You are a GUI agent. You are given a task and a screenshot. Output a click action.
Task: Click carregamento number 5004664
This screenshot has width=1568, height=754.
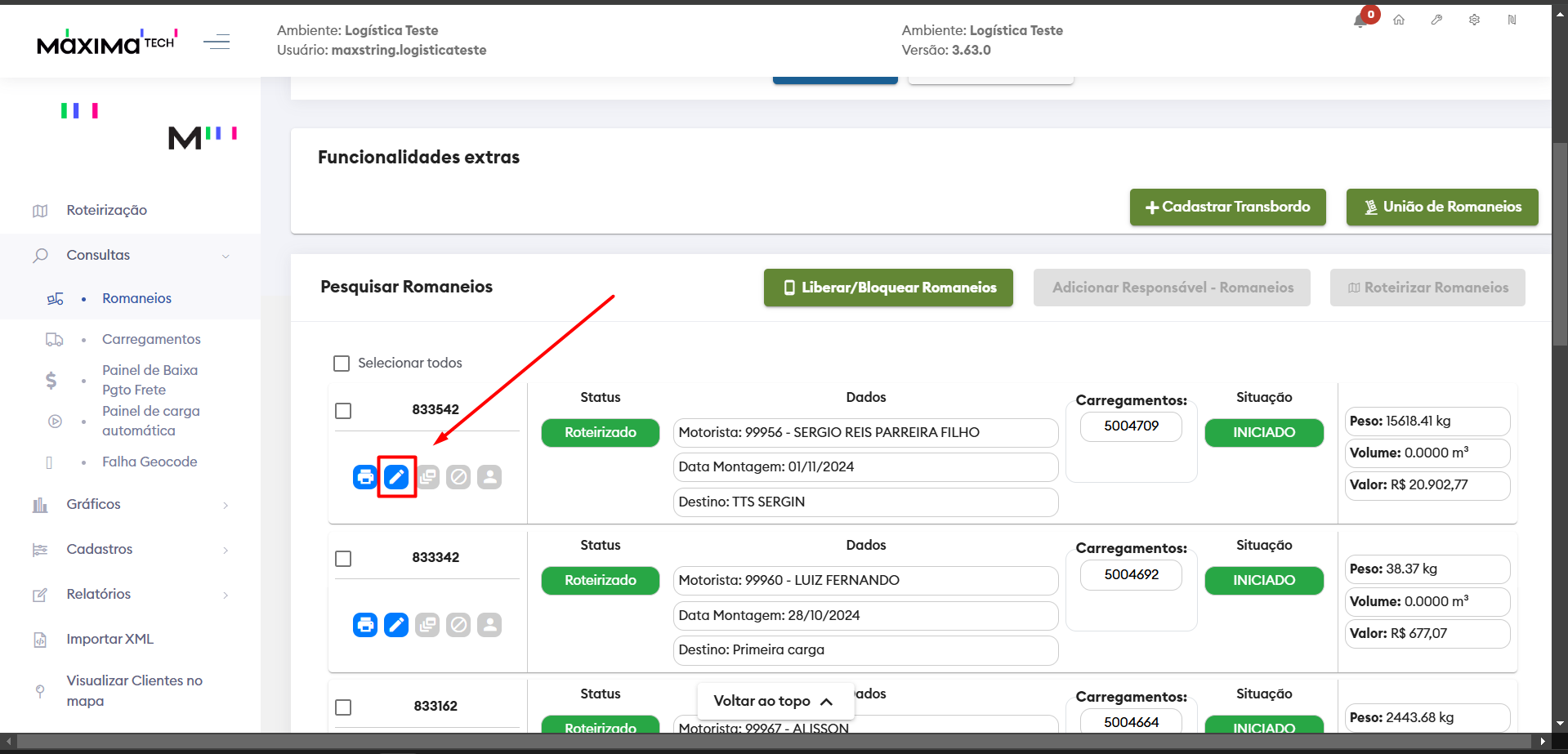1131,723
